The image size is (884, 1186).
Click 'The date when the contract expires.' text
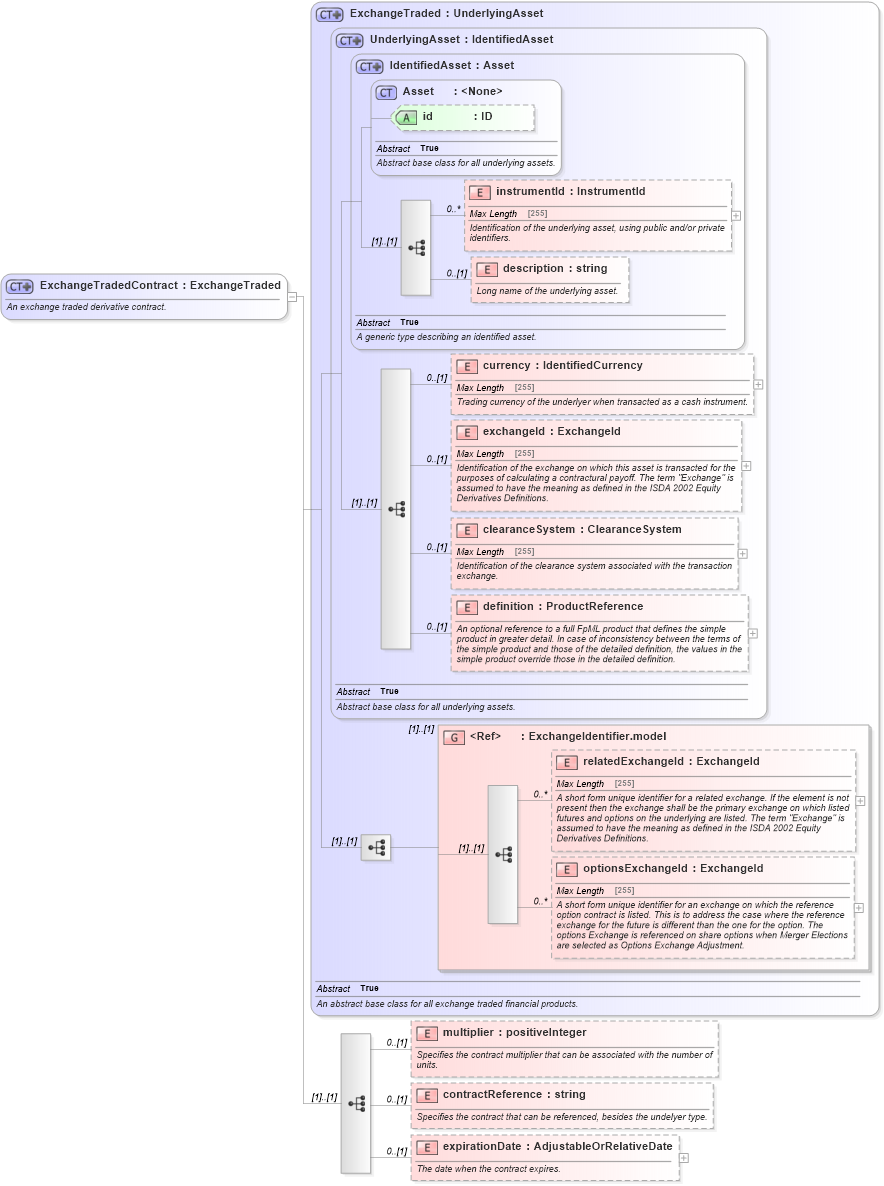pos(489,1169)
